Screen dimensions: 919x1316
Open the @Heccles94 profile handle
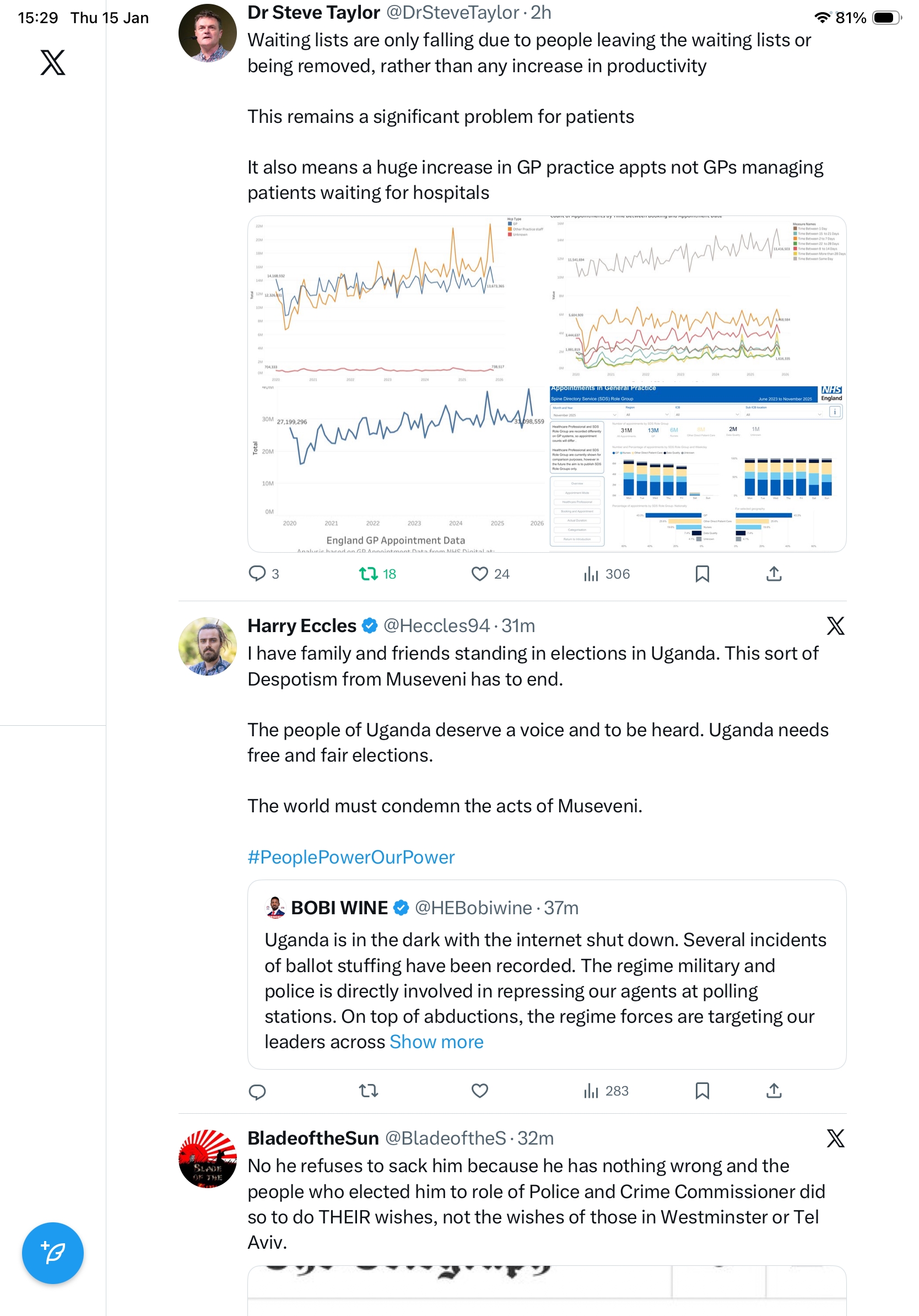[x=436, y=625]
